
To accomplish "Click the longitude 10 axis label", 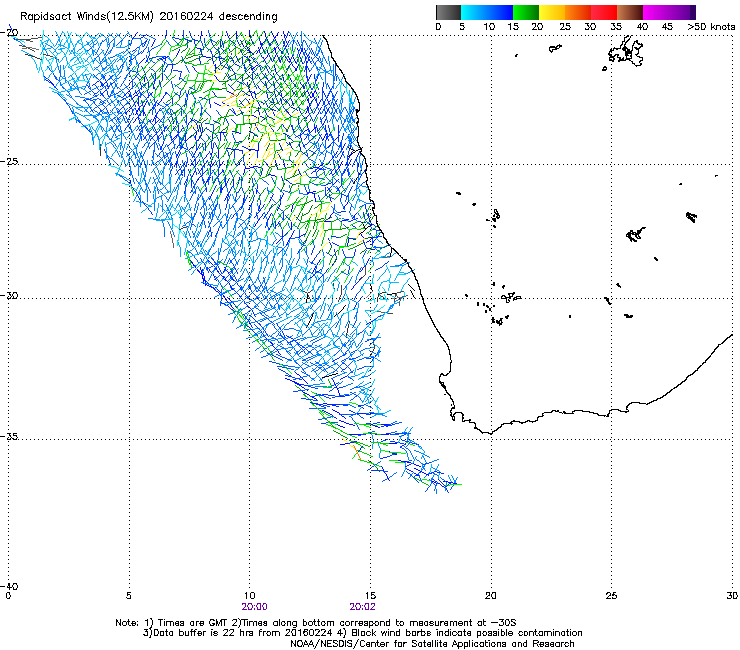I will click(x=249, y=596).
